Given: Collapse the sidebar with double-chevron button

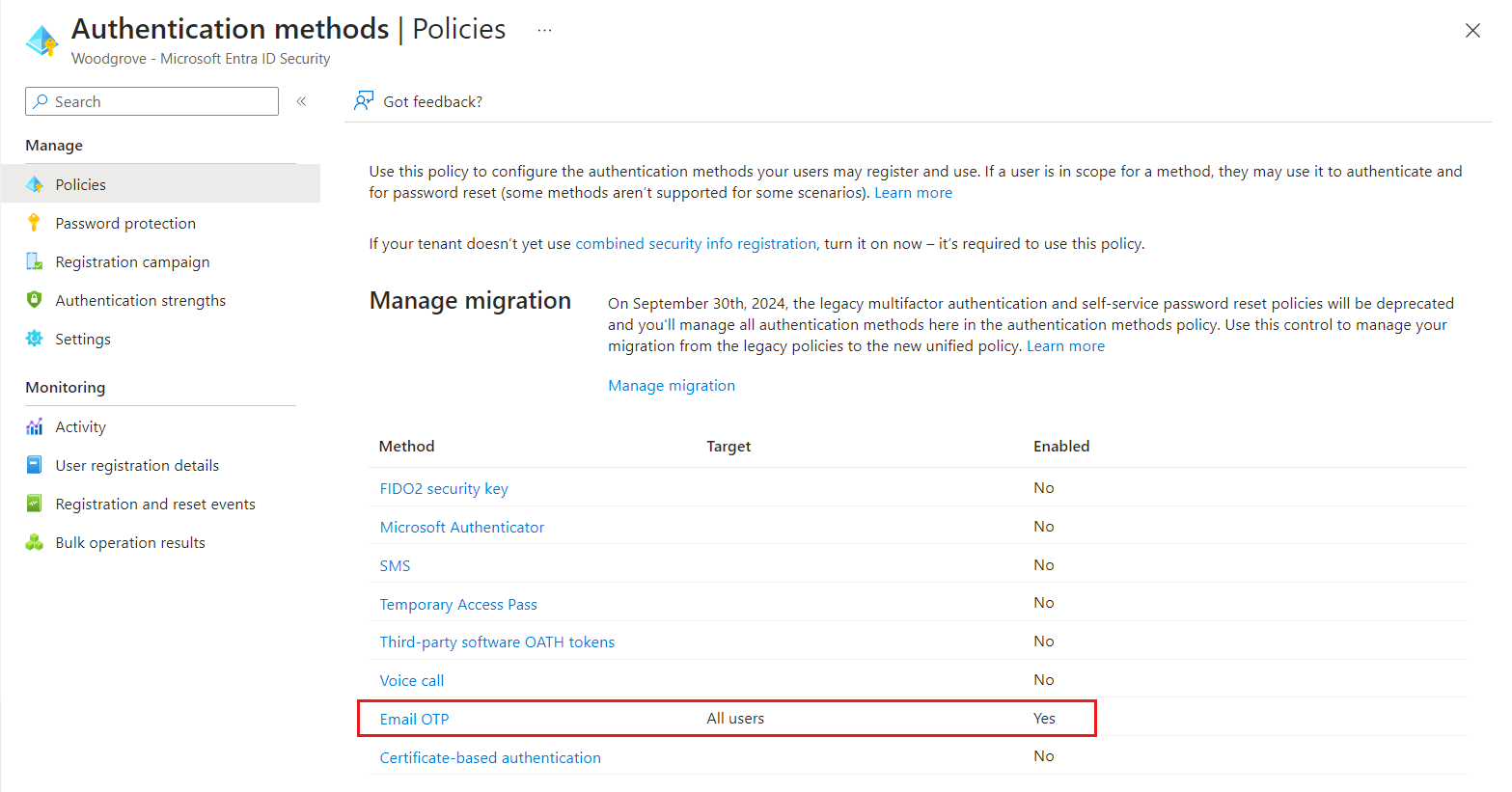Looking at the screenshot, I should [x=301, y=101].
